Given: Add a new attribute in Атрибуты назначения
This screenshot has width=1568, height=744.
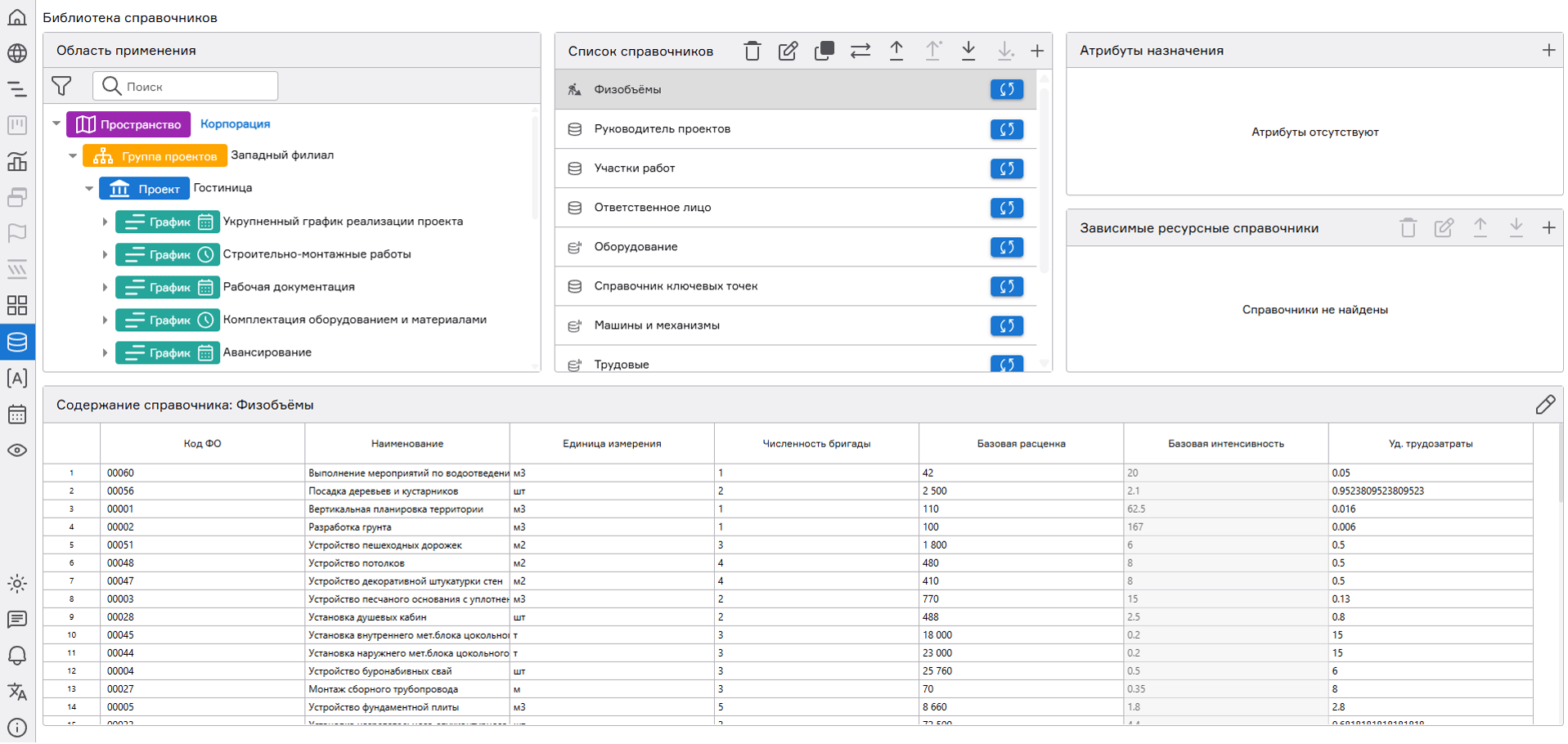Looking at the screenshot, I should (x=1548, y=51).
